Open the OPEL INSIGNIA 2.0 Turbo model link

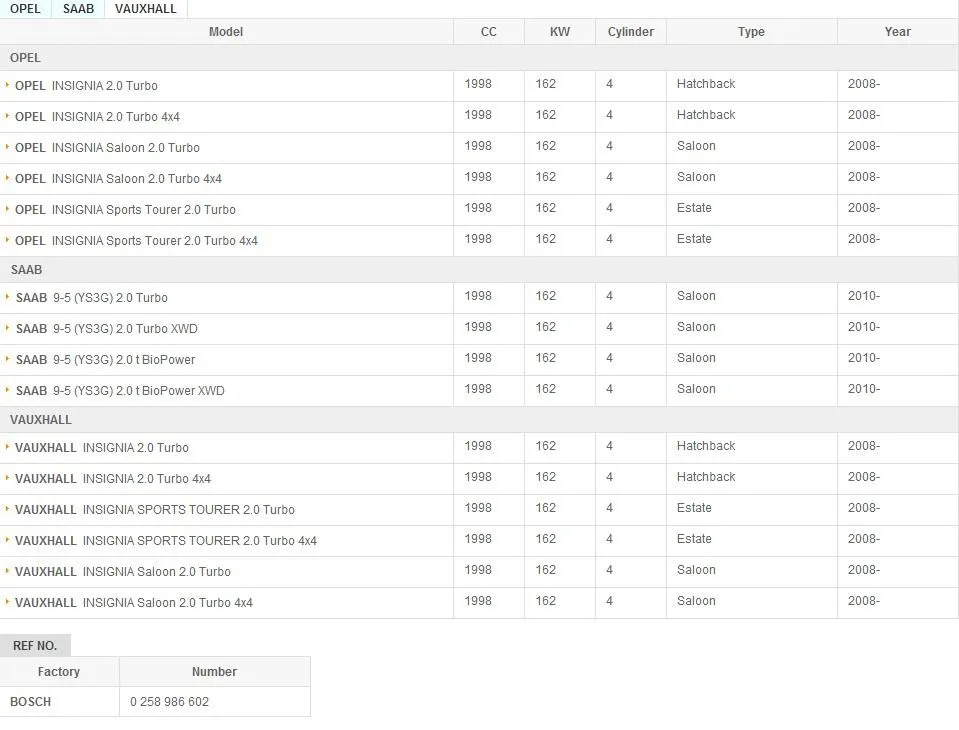(x=86, y=86)
